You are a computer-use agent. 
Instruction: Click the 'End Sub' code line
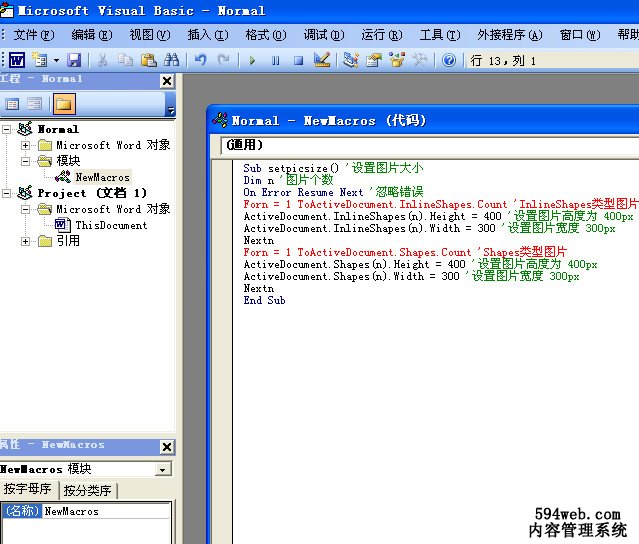(x=264, y=300)
